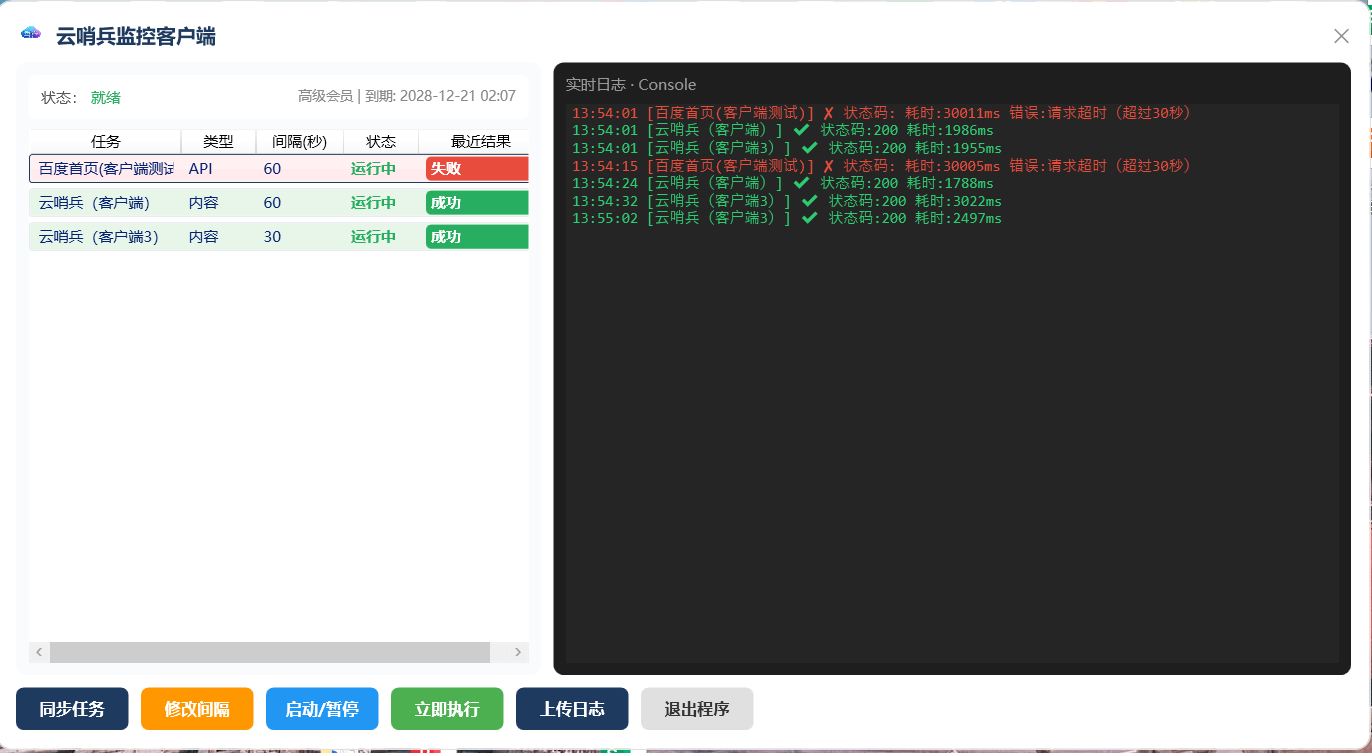
Task: Click the 上传日志 button
Action: click(x=572, y=709)
